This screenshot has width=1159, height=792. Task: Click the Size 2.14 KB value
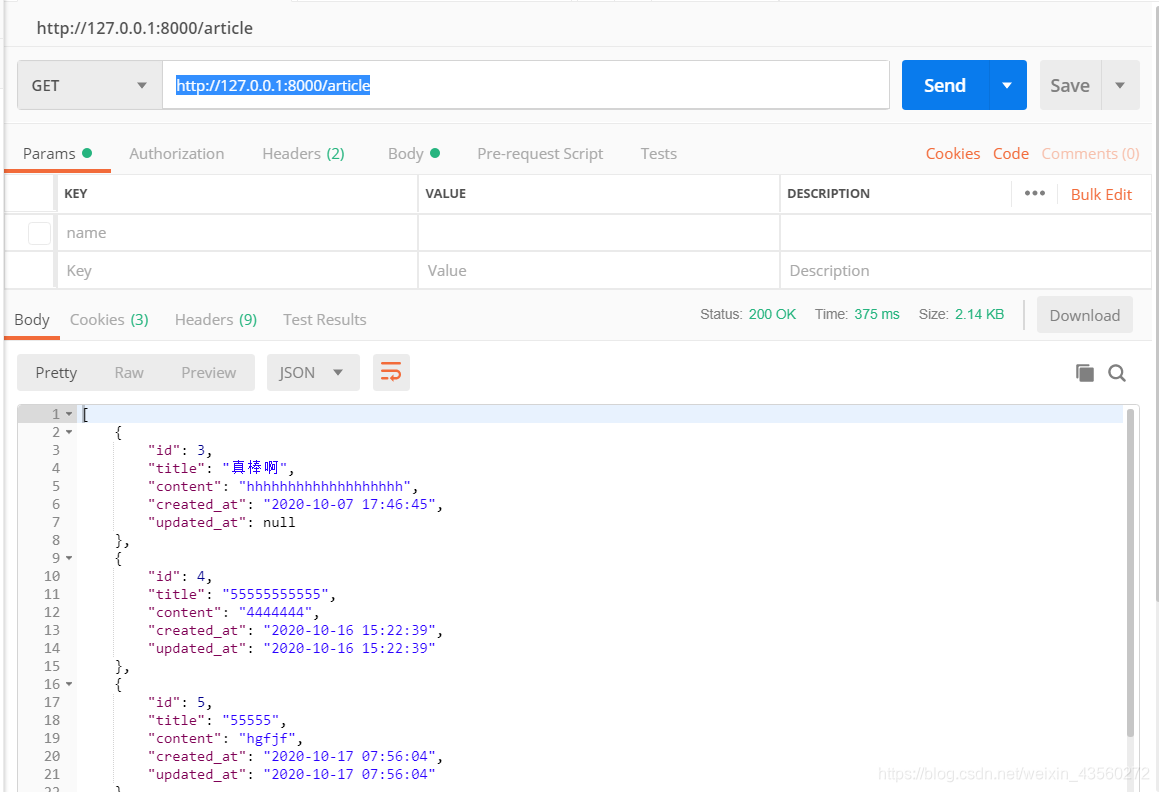[x=979, y=314]
